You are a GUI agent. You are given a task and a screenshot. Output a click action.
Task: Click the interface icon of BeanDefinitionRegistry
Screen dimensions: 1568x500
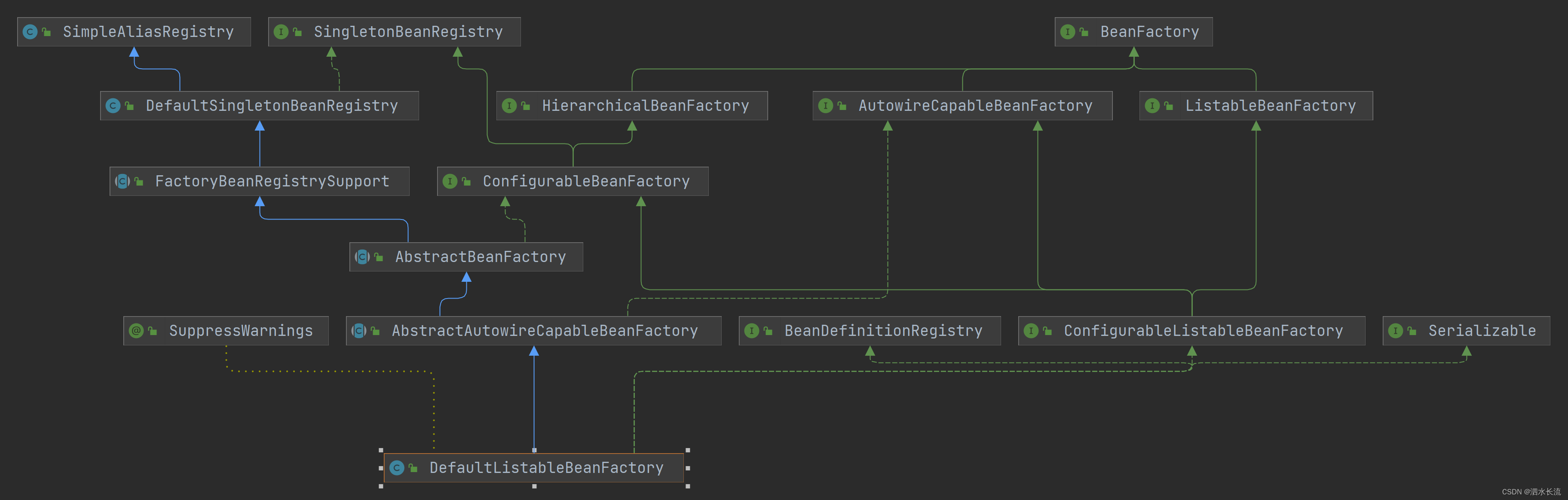[752, 331]
